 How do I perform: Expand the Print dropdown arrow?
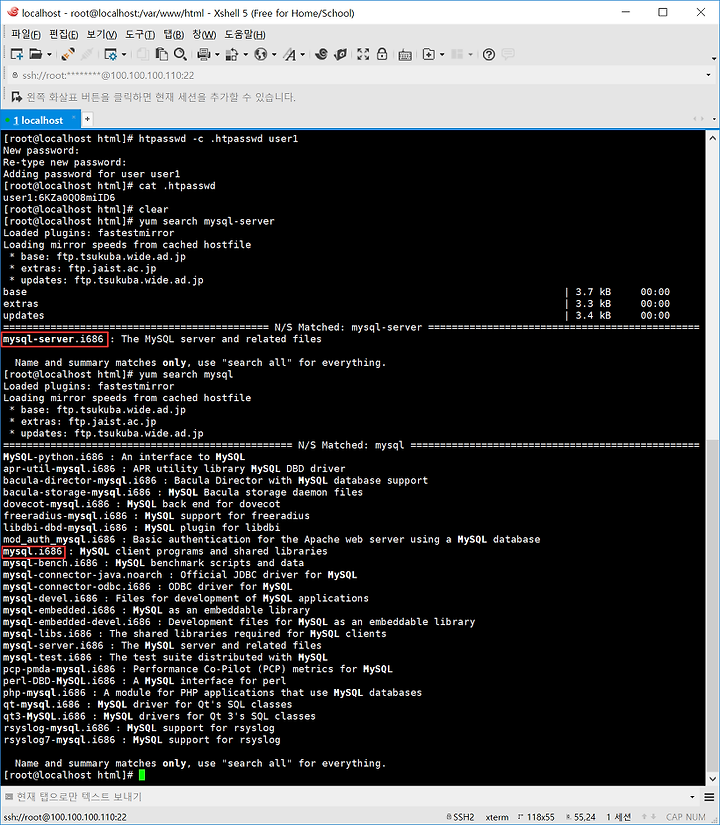point(217,54)
